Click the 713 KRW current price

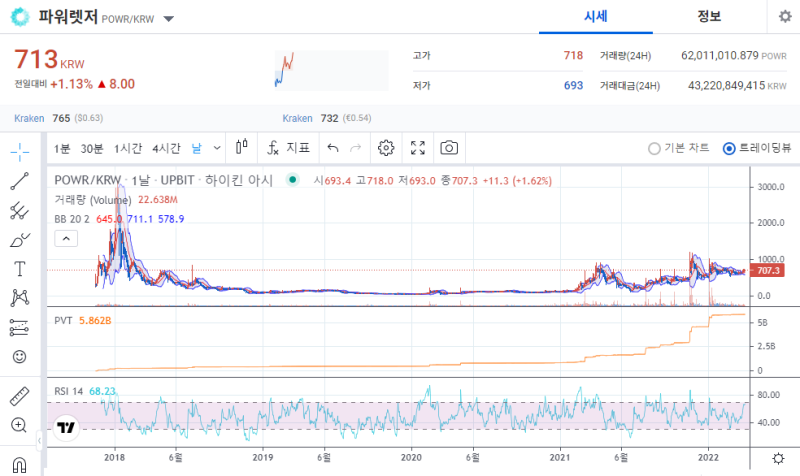(x=49, y=60)
